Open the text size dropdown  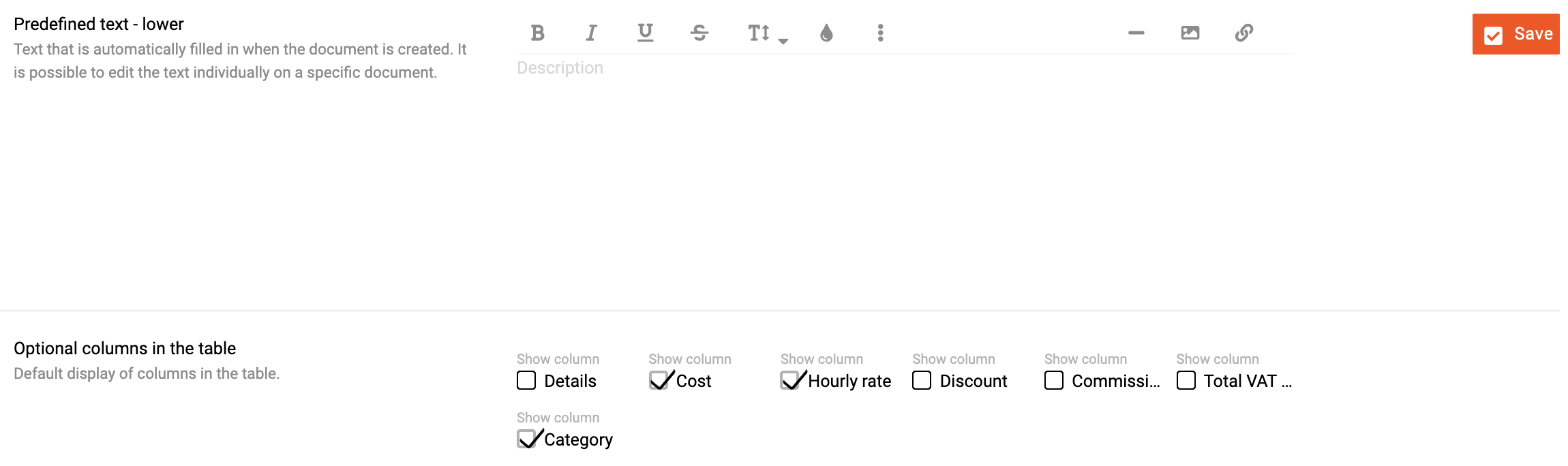767,33
